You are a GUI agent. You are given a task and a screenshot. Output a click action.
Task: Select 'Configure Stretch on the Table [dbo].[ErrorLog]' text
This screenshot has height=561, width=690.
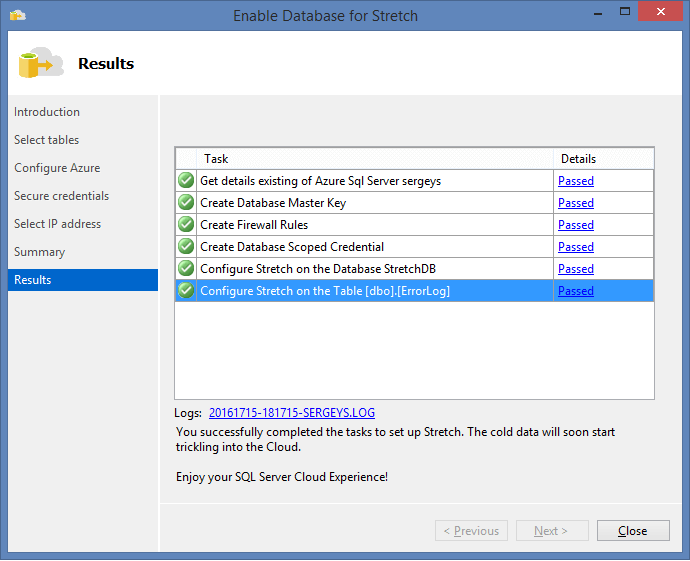(325, 291)
